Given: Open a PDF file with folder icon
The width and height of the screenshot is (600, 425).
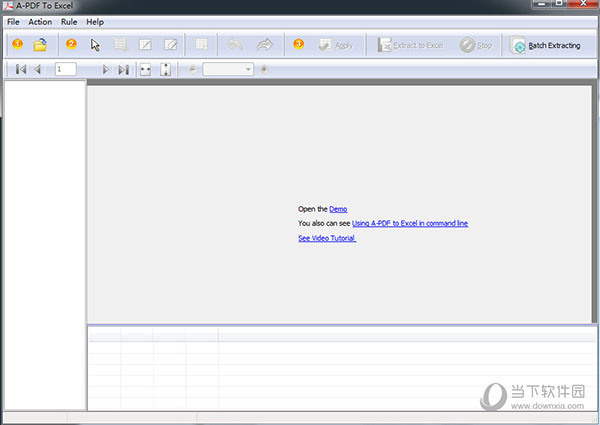Looking at the screenshot, I should pos(40,45).
